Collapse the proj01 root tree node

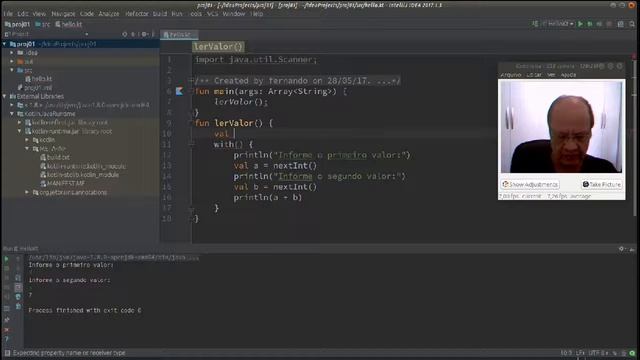(x=4, y=44)
